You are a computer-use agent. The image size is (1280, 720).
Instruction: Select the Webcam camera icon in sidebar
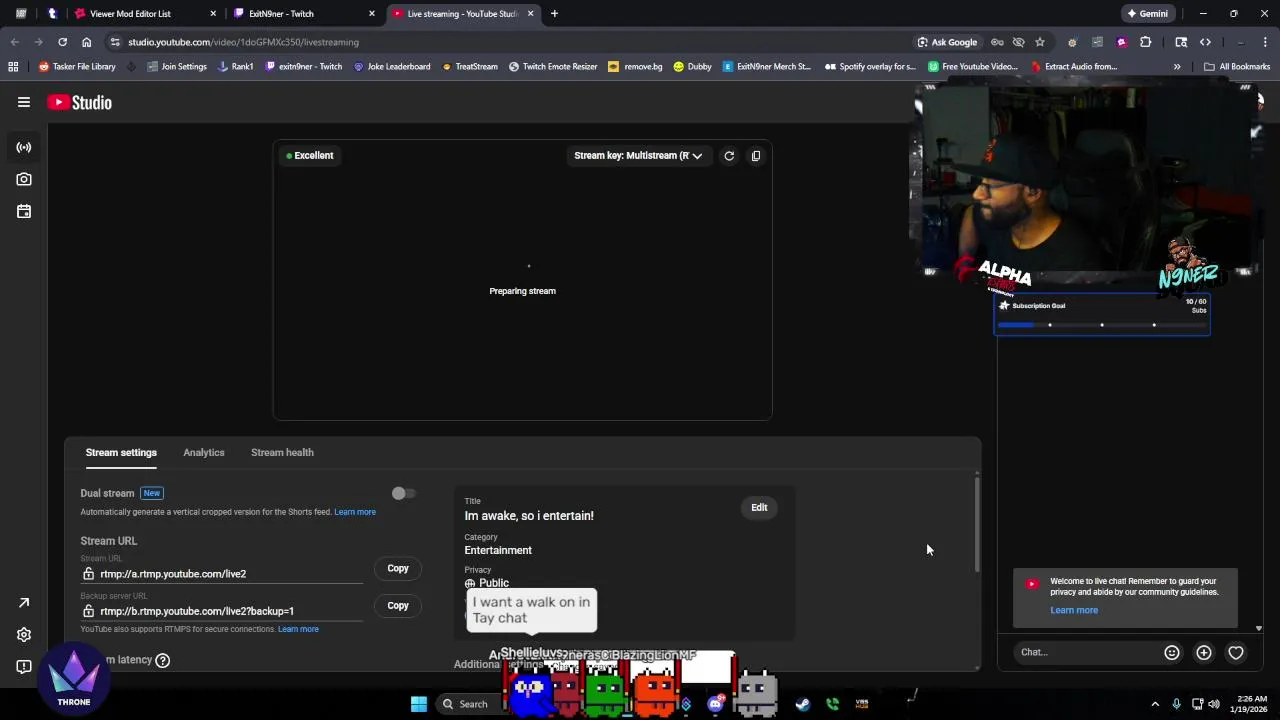(24, 179)
